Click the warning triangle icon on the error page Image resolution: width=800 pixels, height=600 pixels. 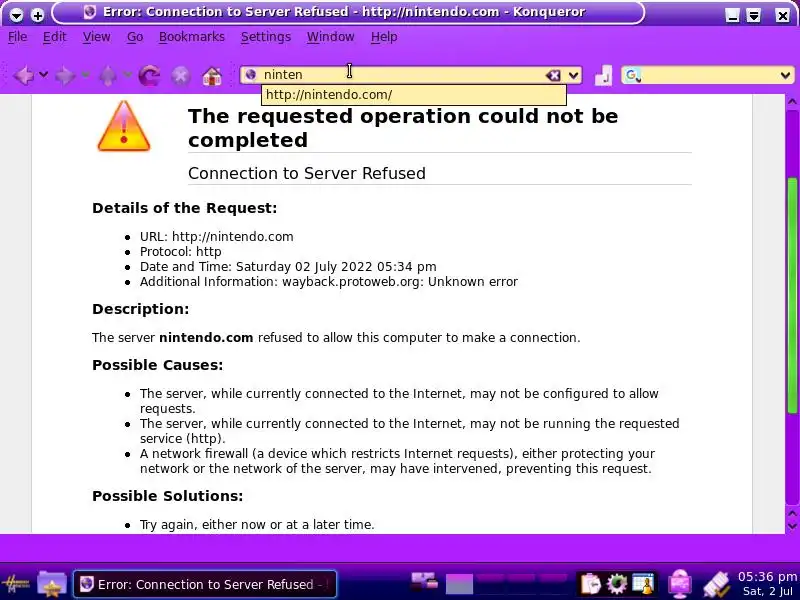[x=124, y=126]
